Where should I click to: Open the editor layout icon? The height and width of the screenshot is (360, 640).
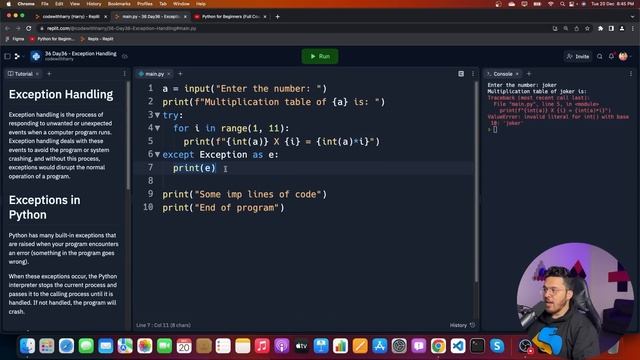pyautogui.click(x=461, y=74)
